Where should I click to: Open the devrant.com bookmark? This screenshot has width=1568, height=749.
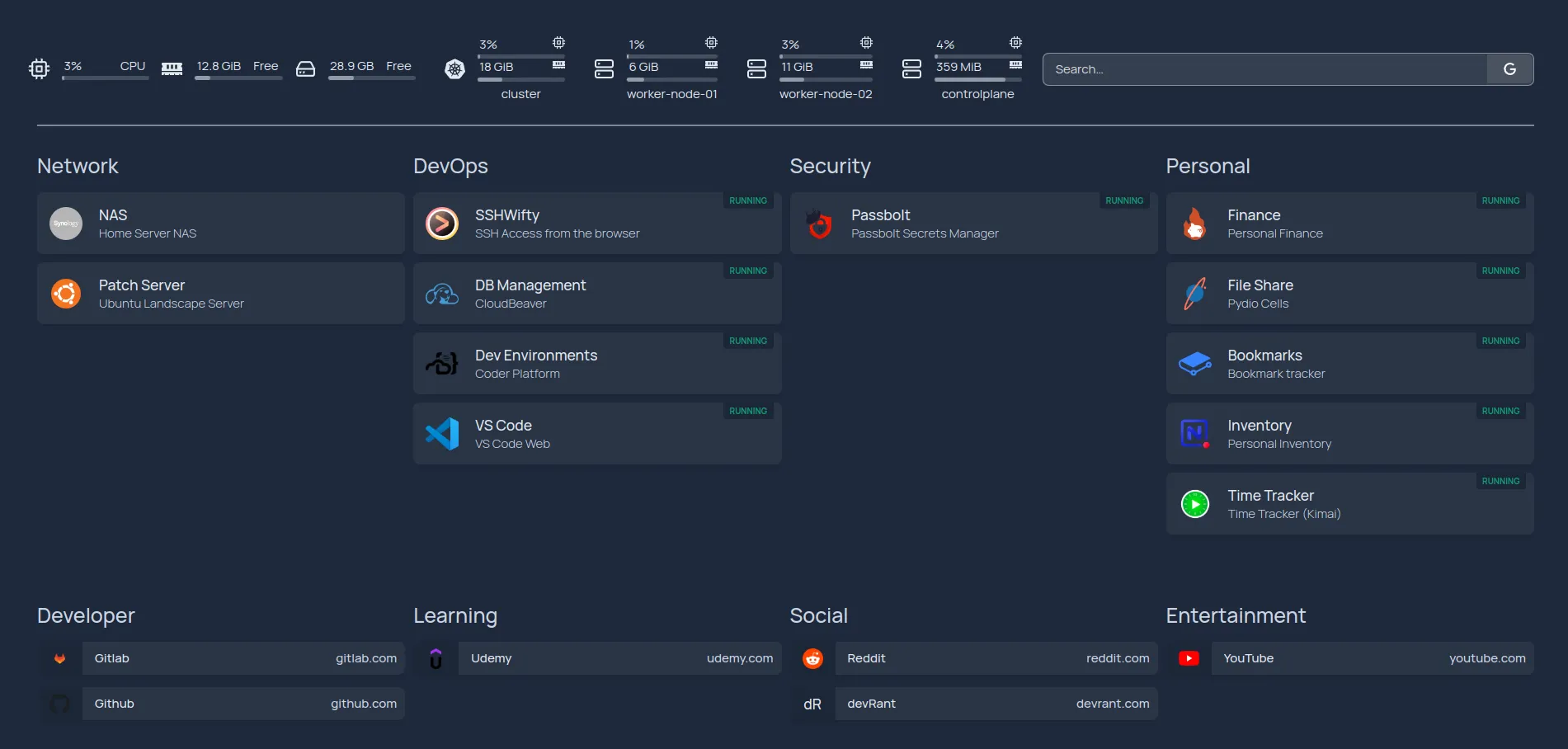[996, 704]
